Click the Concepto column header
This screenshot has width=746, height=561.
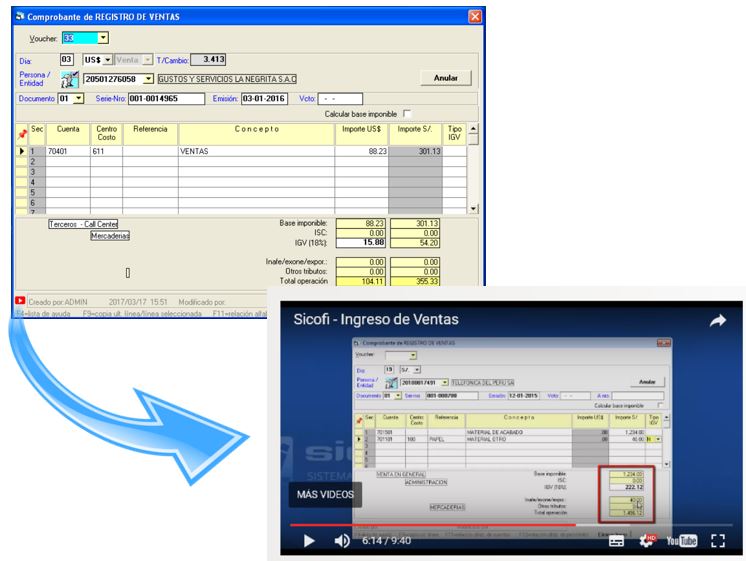click(x=256, y=134)
